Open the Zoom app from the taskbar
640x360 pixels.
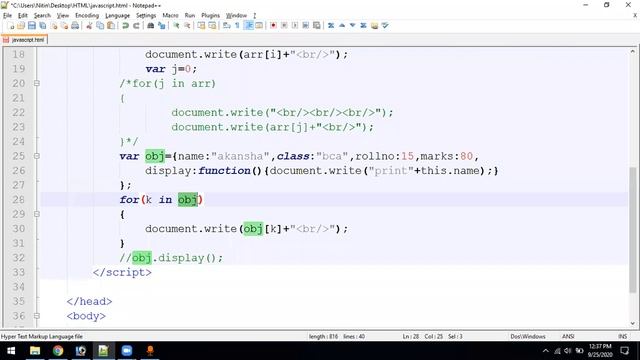127,351
